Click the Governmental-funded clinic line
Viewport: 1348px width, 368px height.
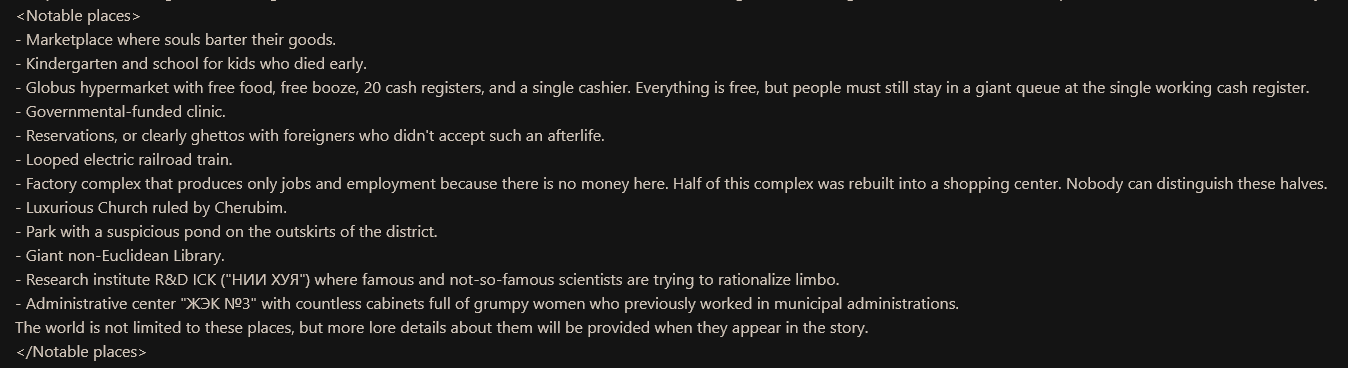[120, 112]
